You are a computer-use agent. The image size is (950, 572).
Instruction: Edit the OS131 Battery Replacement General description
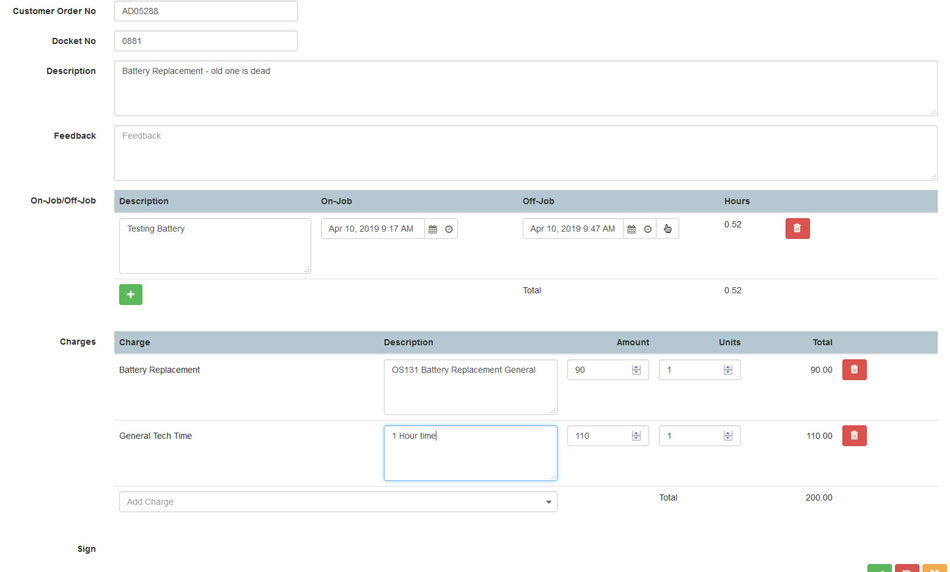point(470,387)
